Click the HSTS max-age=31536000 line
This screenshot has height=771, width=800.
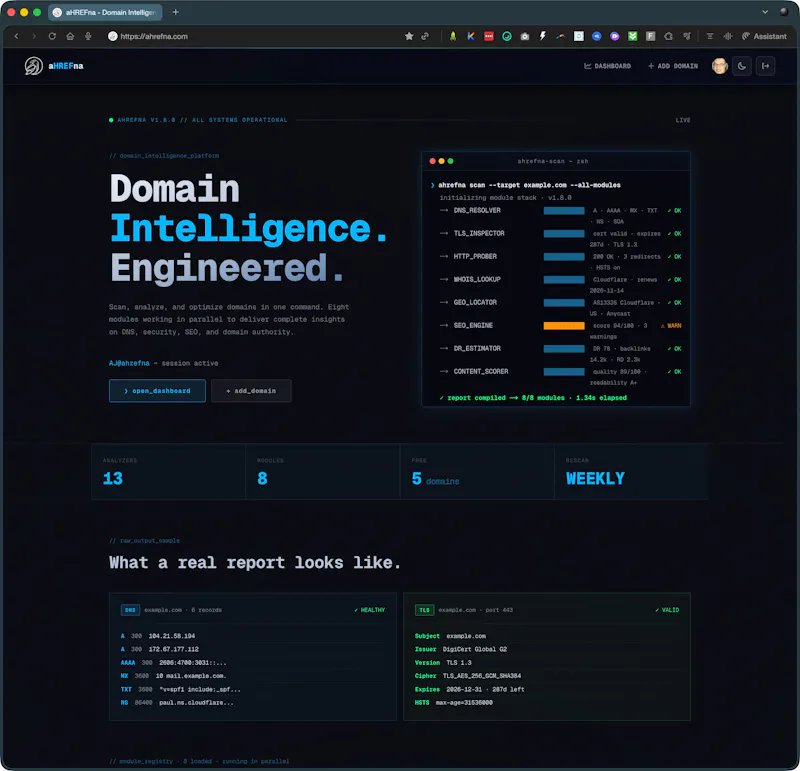click(454, 703)
